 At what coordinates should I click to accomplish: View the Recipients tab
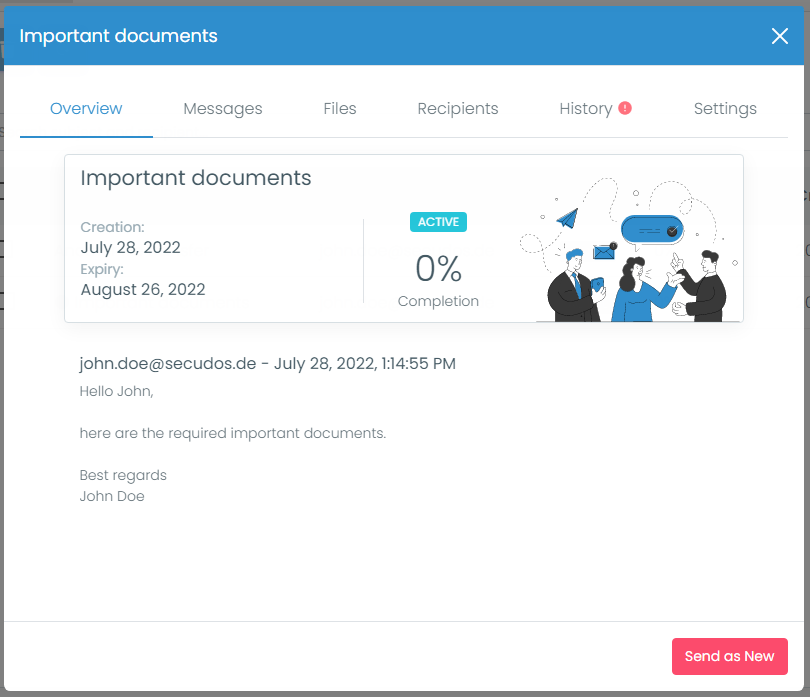click(457, 108)
